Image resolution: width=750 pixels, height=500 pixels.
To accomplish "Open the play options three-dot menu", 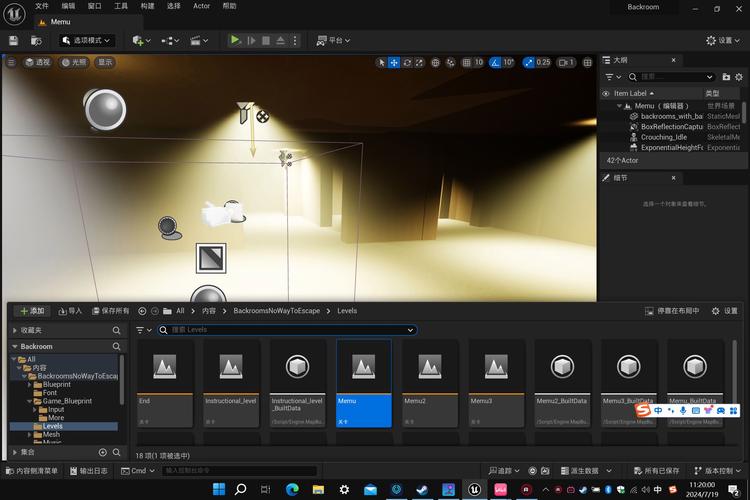I will [295, 41].
